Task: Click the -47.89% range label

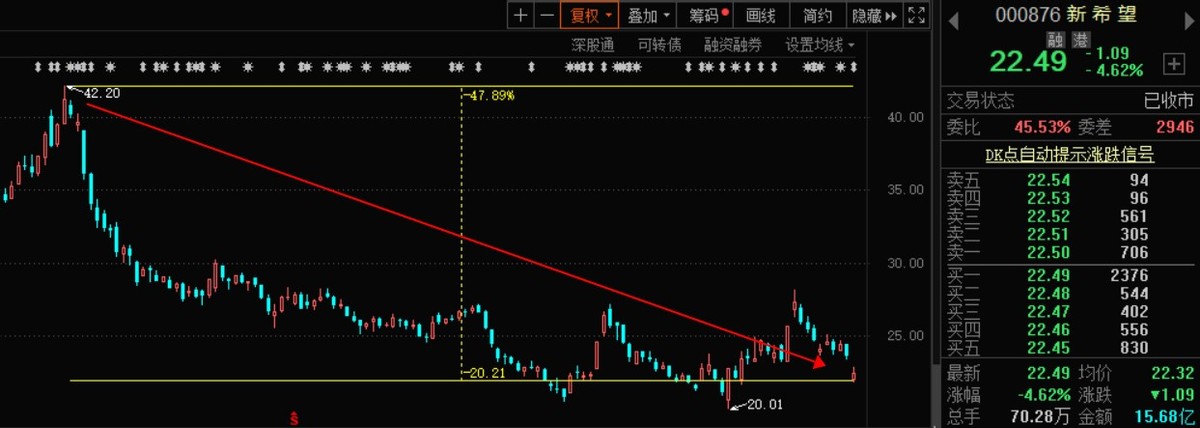Action: (490, 95)
